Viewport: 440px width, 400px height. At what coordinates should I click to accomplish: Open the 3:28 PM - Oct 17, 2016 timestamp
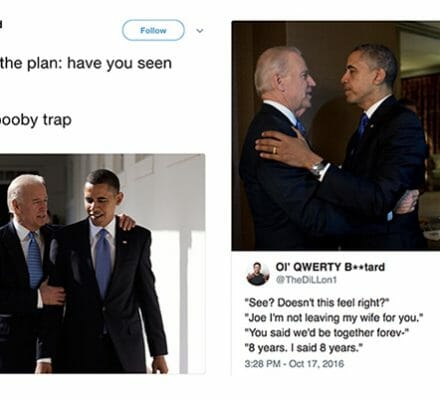pyautogui.click(x=294, y=363)
